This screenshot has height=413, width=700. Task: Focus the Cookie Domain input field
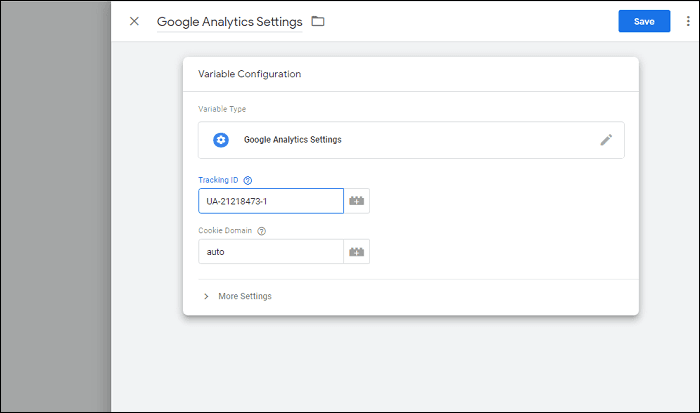coord(271,251)
